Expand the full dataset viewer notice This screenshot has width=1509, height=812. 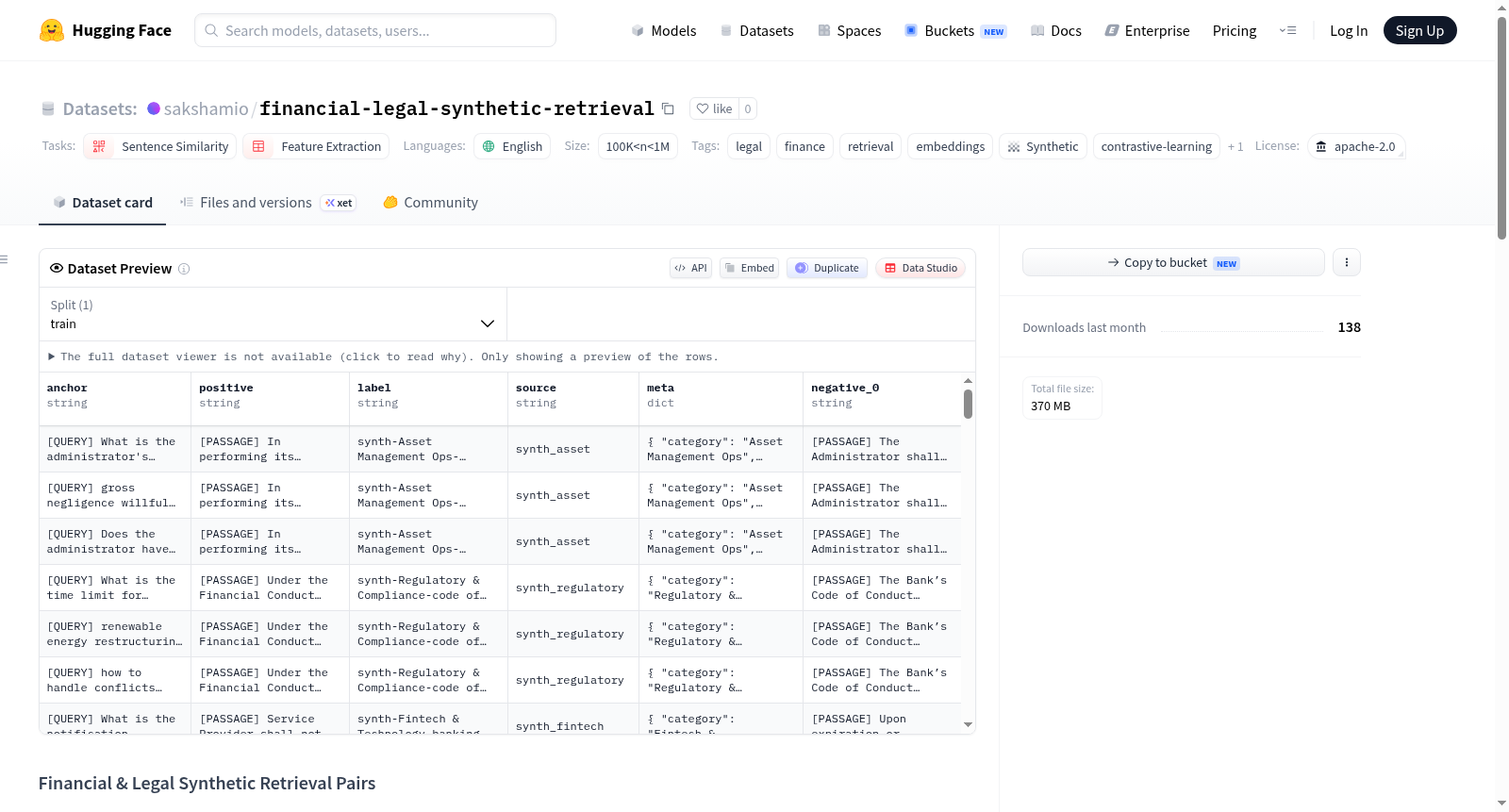(383, 356)
